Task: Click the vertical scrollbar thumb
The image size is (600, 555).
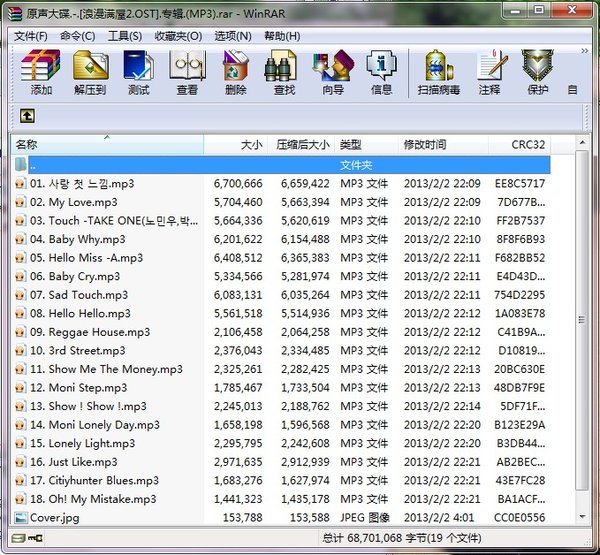Action: pyautogui.click(x=582, y=320)
